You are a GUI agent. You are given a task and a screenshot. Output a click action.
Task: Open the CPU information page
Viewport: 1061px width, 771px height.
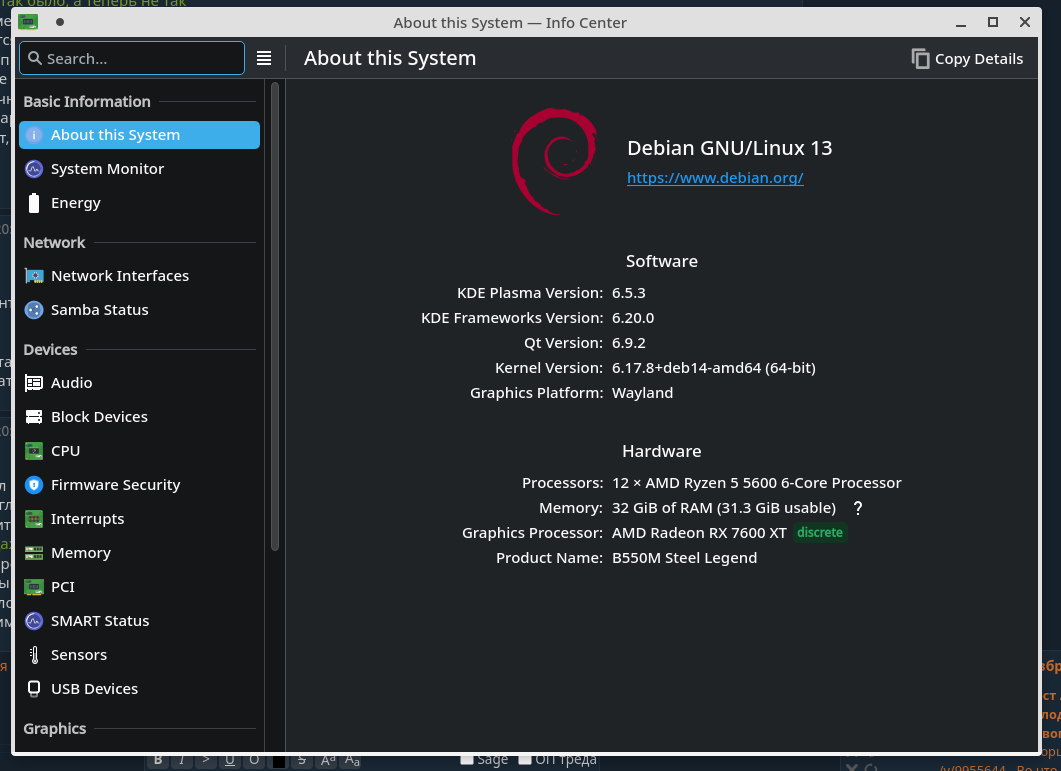click(139, 450)
